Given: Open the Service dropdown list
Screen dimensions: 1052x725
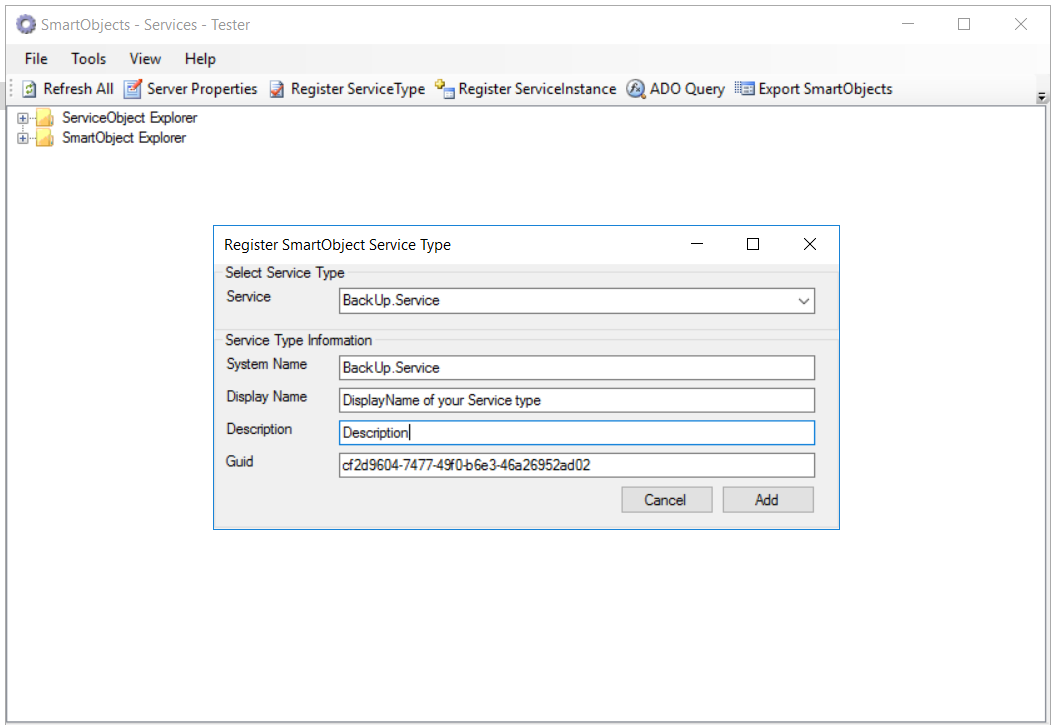Looking at the screenshot, I should (x=803, y=300).
